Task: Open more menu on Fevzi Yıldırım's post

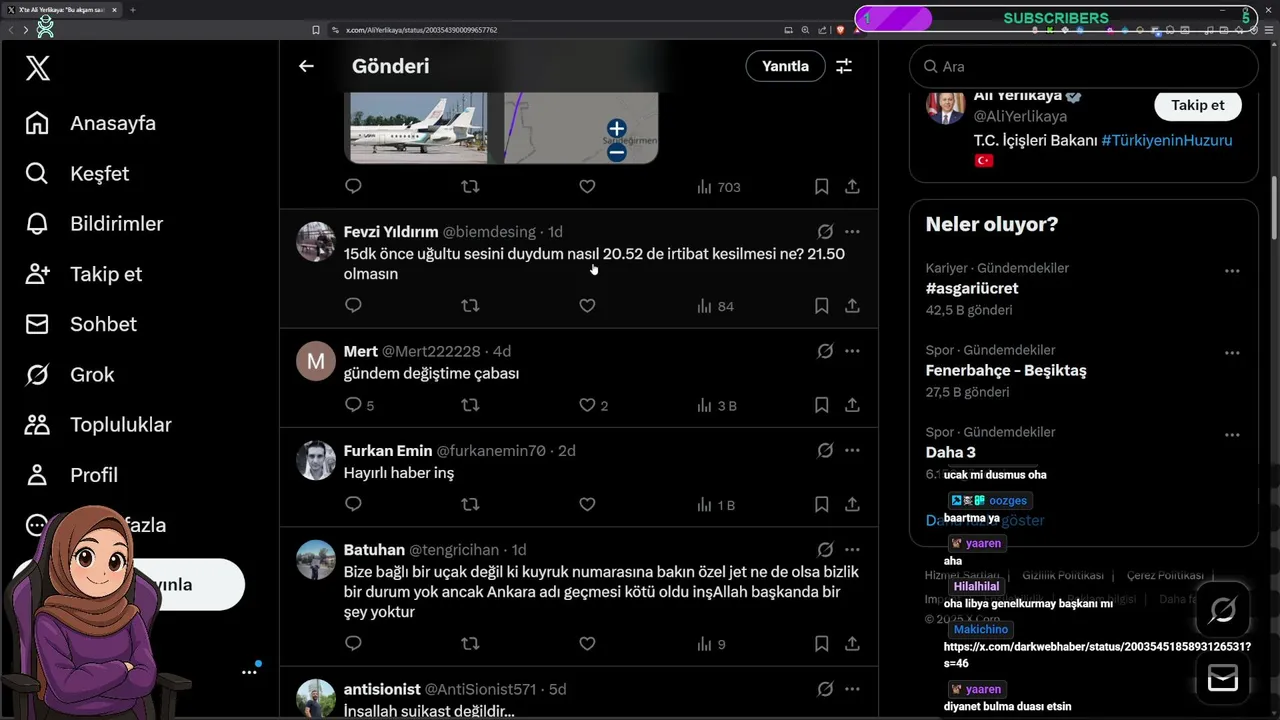Action: tap(852, 232)
